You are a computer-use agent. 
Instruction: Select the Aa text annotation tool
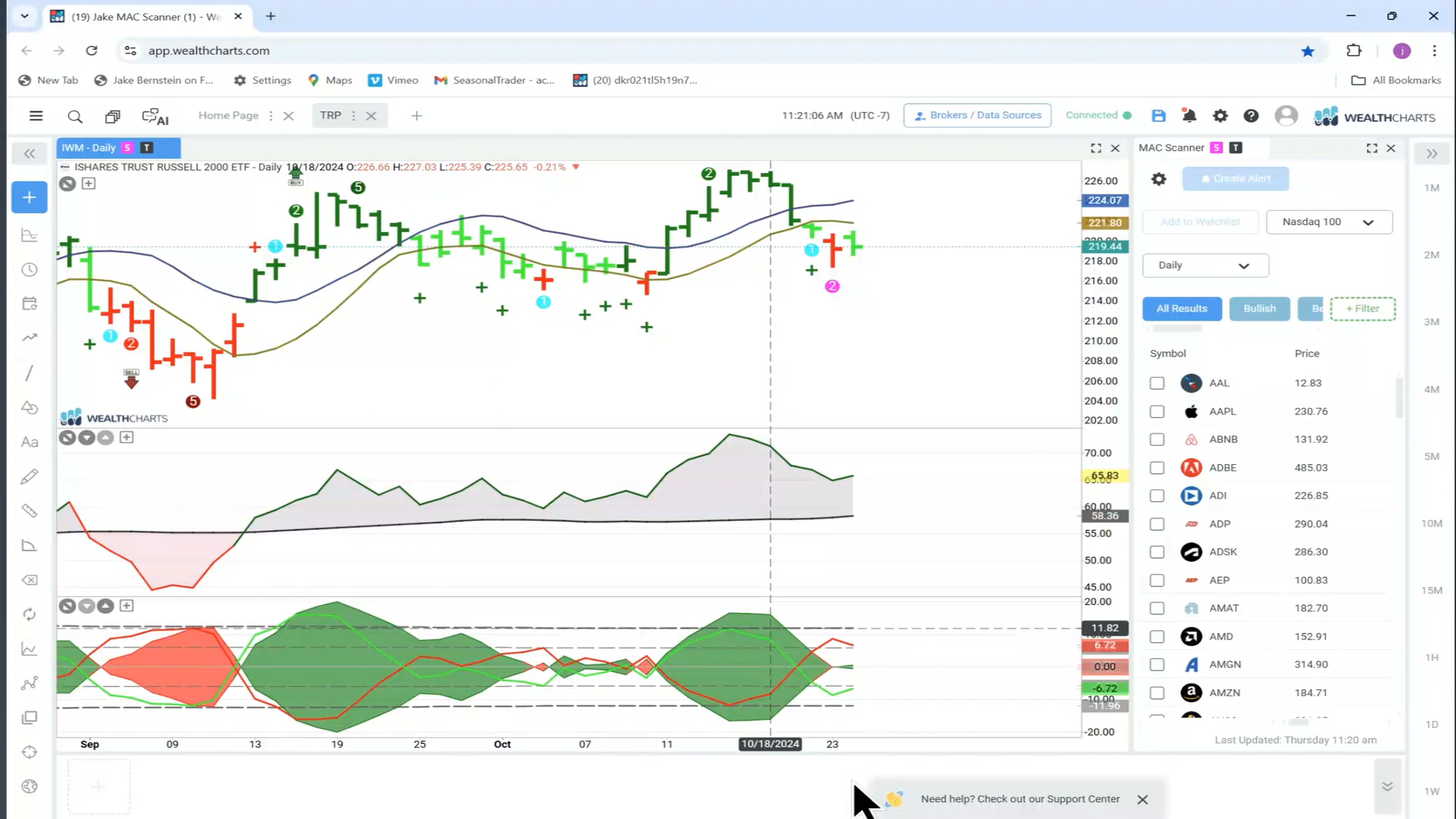coord(30,442)
